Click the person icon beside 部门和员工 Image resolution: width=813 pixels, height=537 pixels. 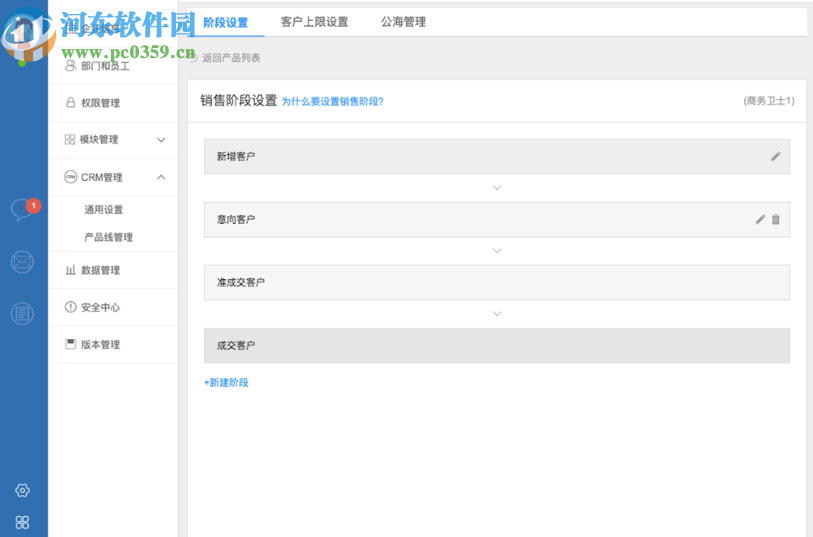[x=71, y=65]
